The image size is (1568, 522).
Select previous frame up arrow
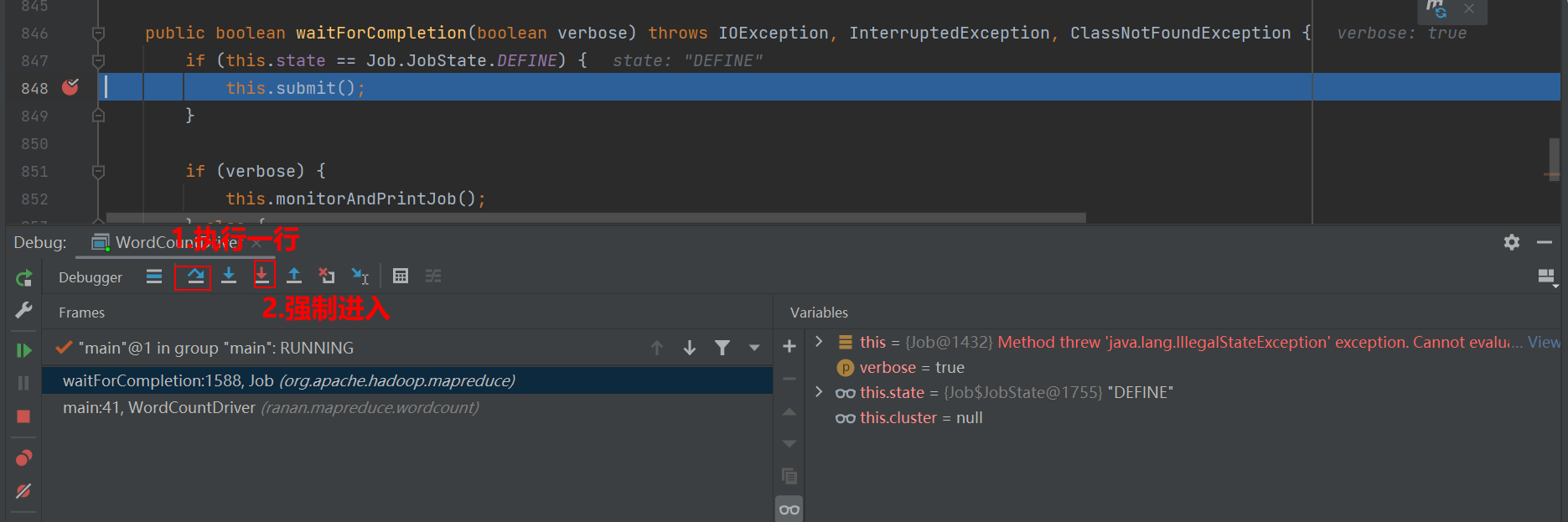[x=657, y=348]
